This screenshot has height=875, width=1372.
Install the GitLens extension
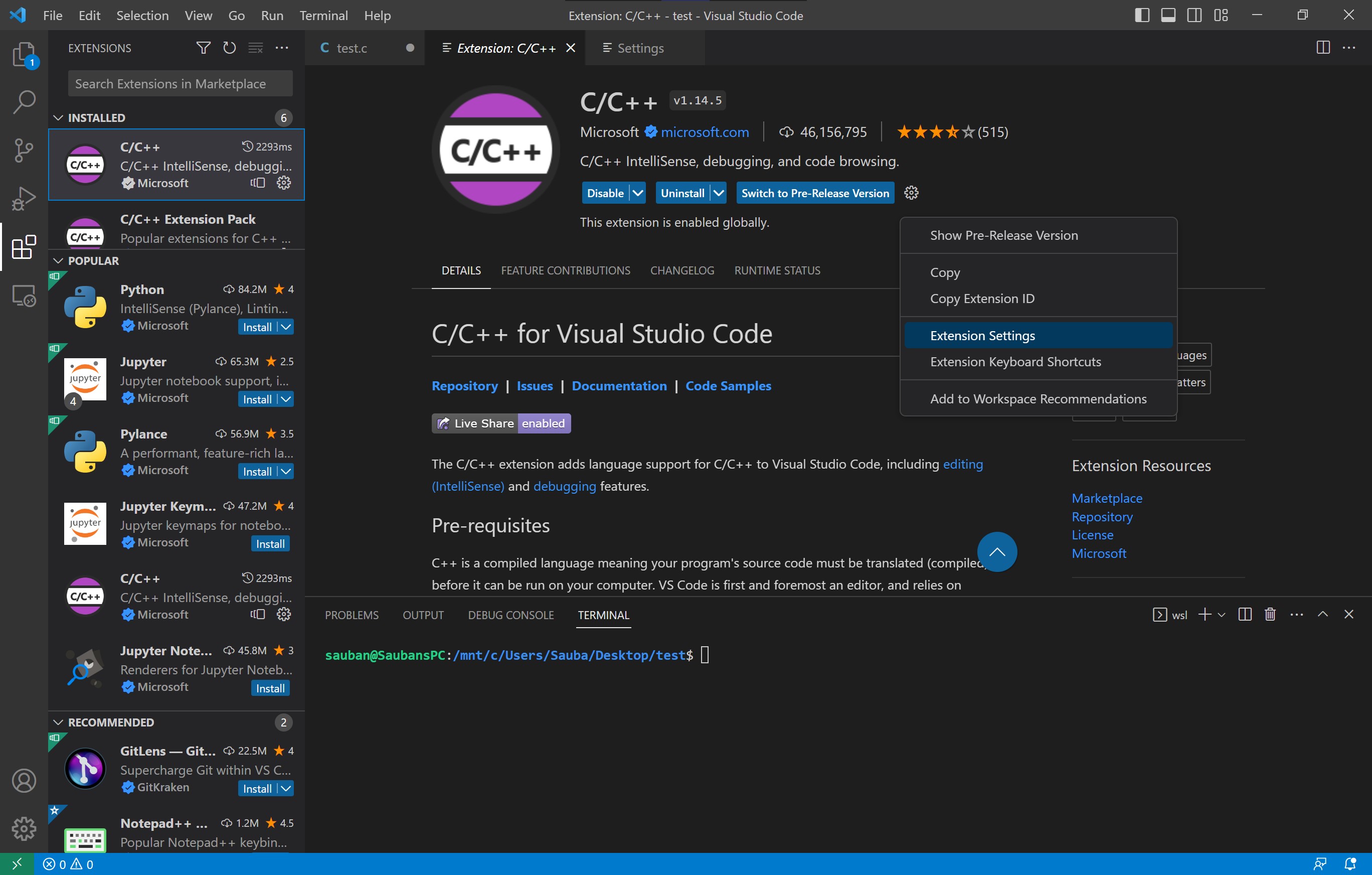tap(258, 788)
